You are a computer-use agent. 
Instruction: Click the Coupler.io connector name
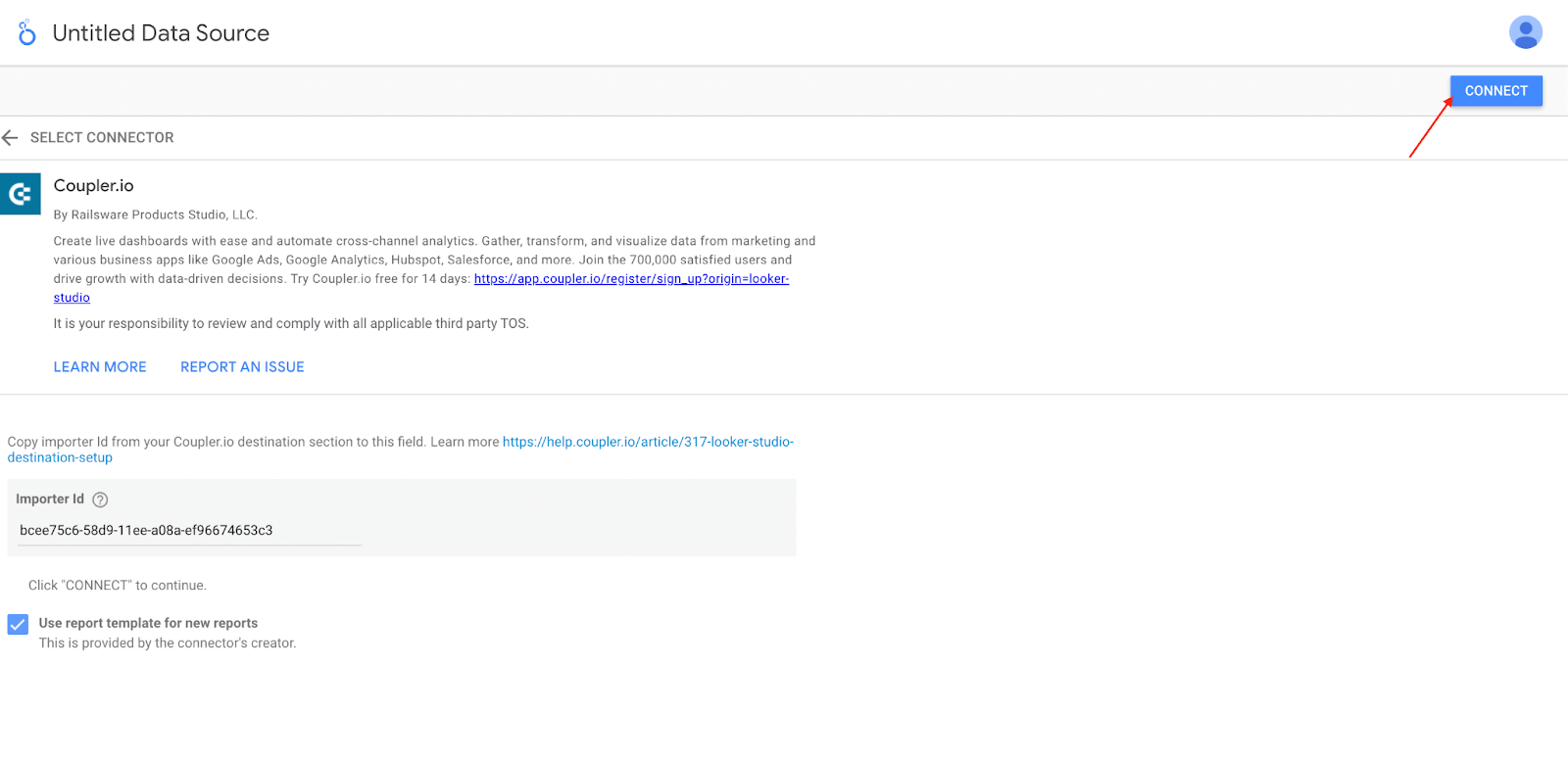click(x=93, y=186)
